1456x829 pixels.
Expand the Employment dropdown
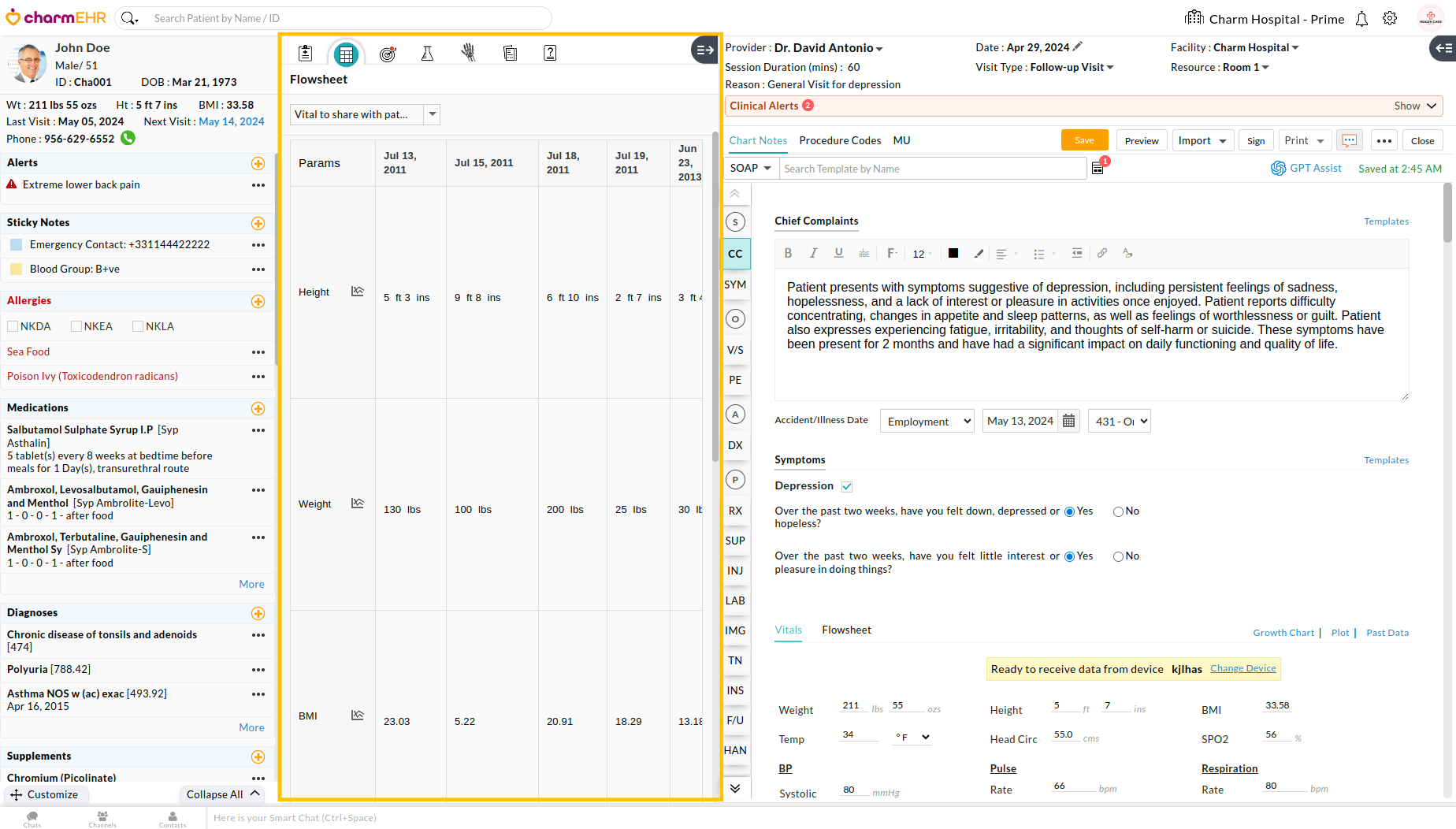point(927,422)
